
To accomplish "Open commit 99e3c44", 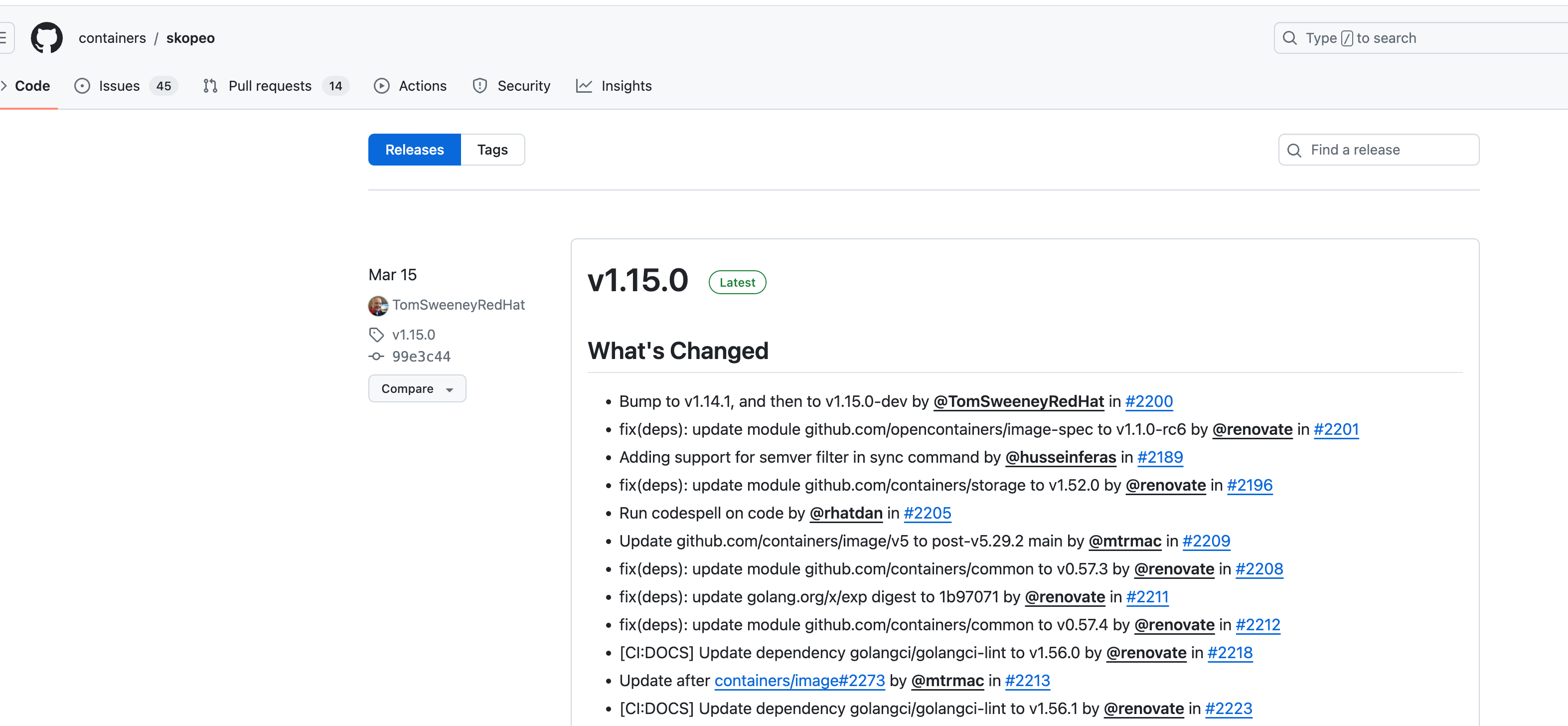I will (x=421, y=357).
